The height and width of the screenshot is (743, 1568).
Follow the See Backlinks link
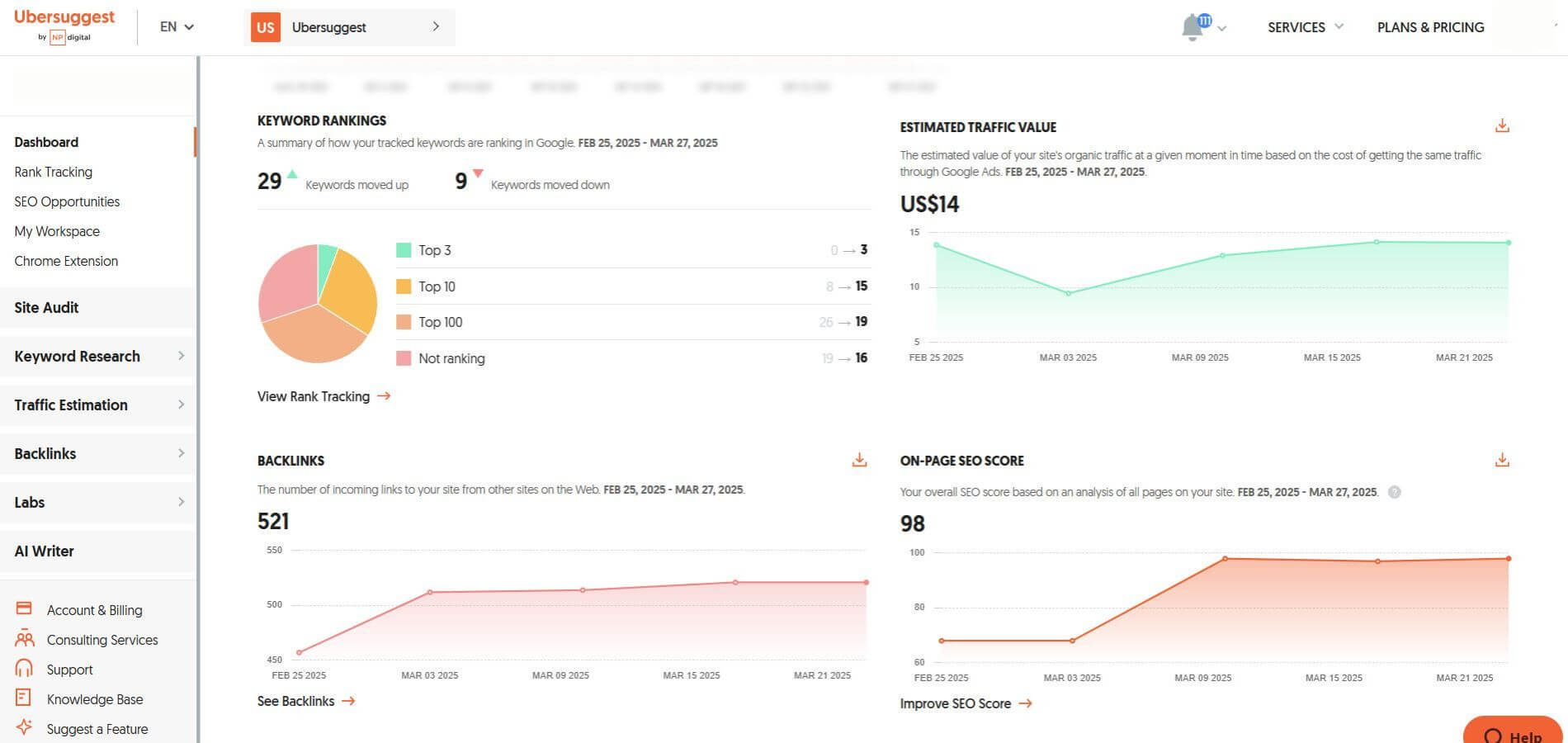(306, 701)
